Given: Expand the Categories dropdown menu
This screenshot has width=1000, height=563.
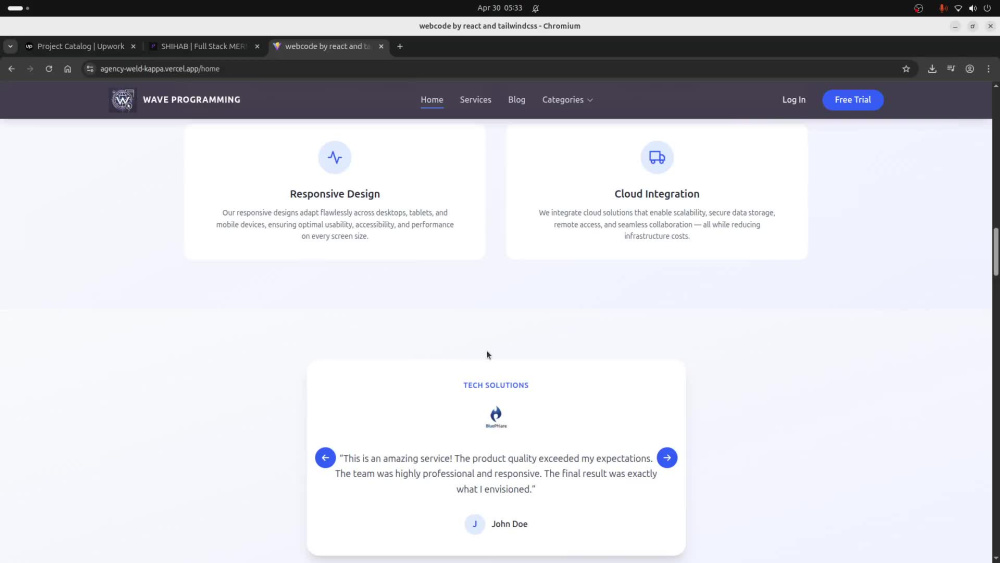Looking at the screenshot, I should 567,100.
